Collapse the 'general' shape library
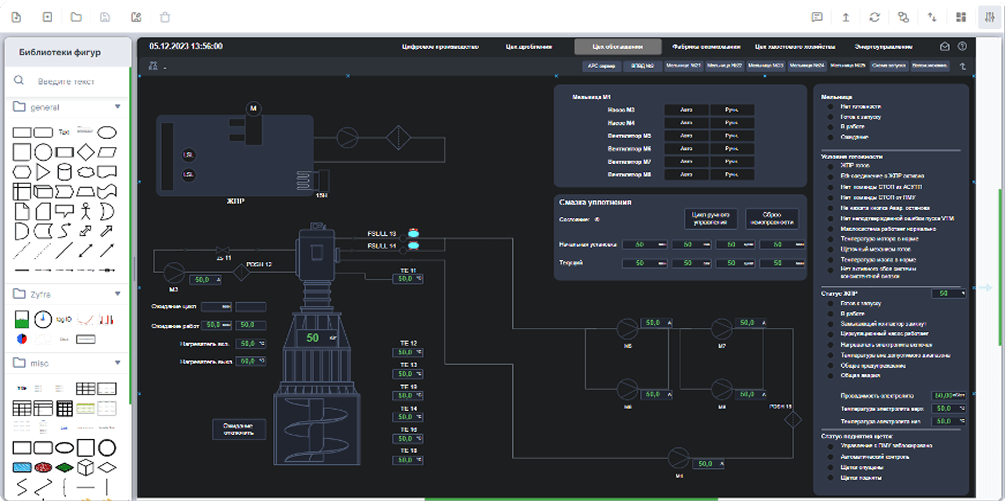The width and height of the screenshot is (1006, 501). (x=117, y=107)
